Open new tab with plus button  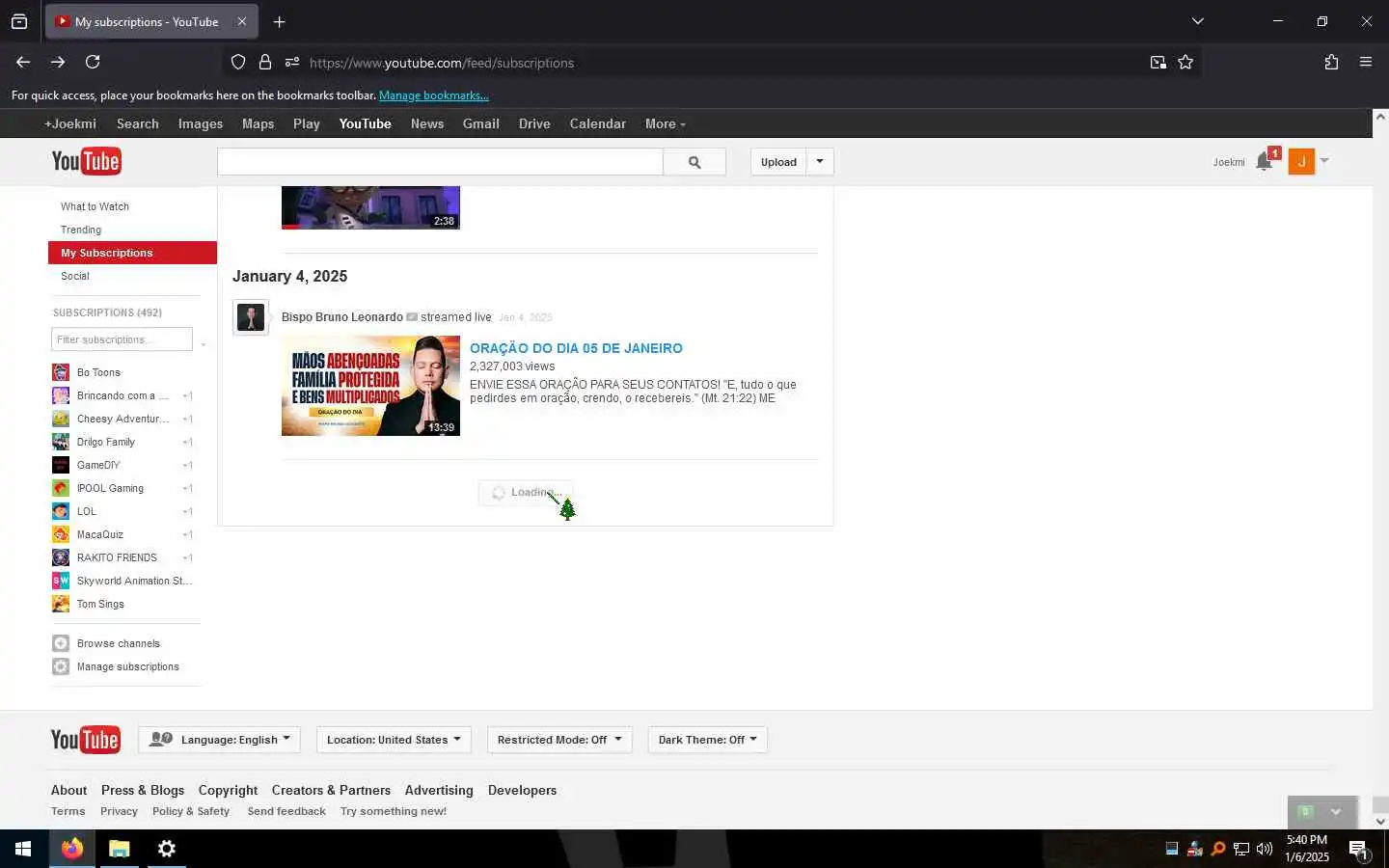(x=280, y=21)
